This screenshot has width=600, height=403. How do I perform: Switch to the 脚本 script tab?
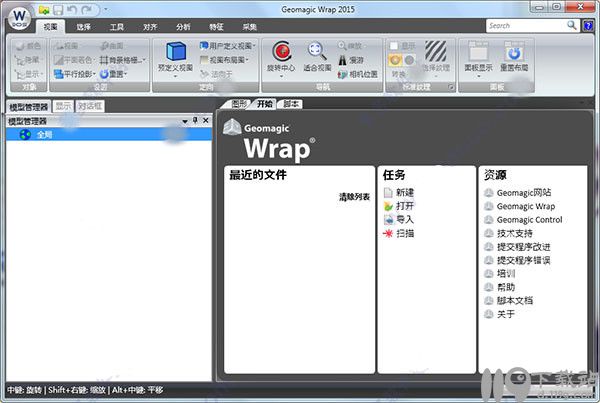point(291,104)
